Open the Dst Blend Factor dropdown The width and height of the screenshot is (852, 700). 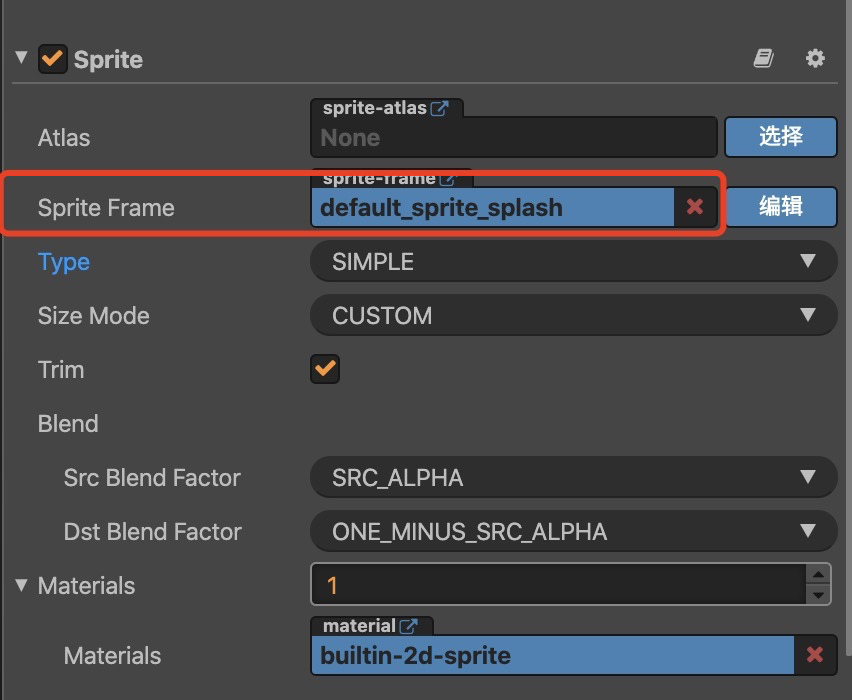573,532
